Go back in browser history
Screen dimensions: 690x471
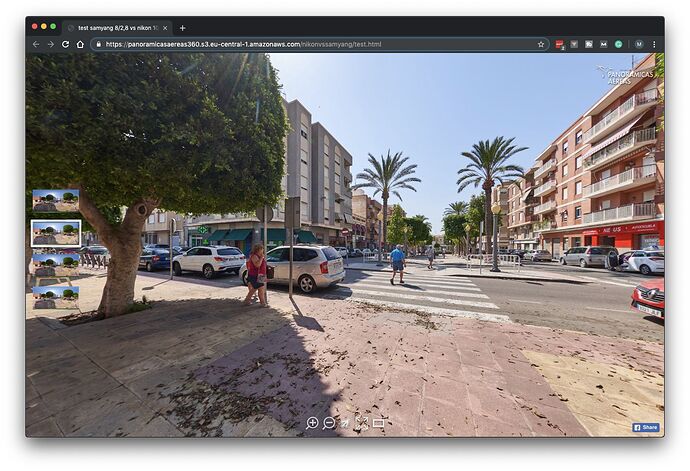tap(36, 44)
